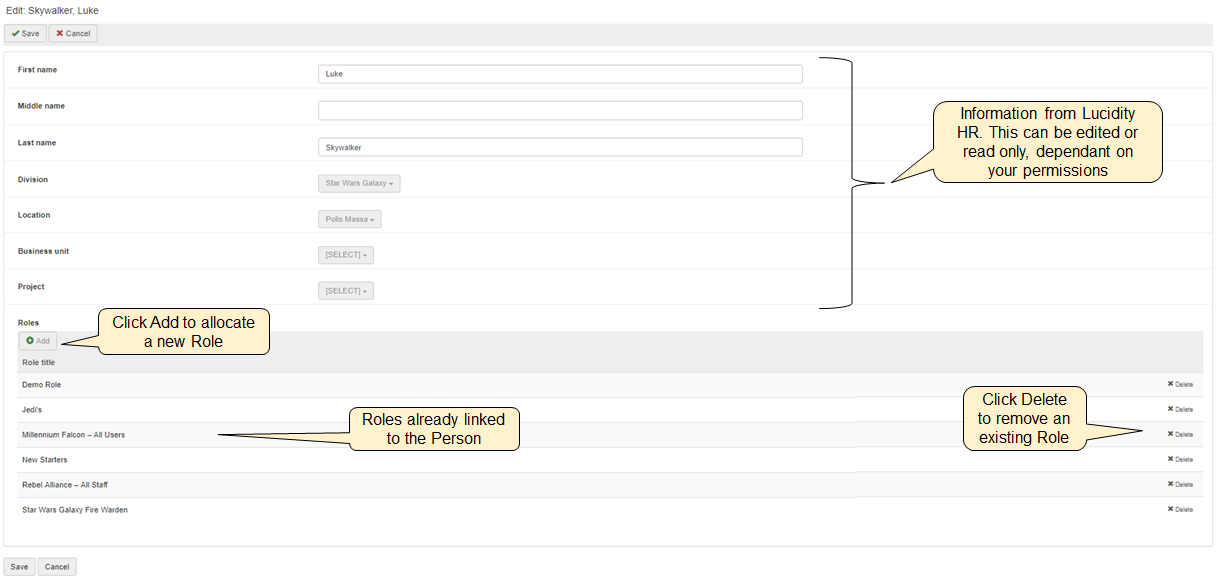Focus the empty Middle name field
Image resolution: width=1220 pixels, height=582 pixels.
point(560,110)
